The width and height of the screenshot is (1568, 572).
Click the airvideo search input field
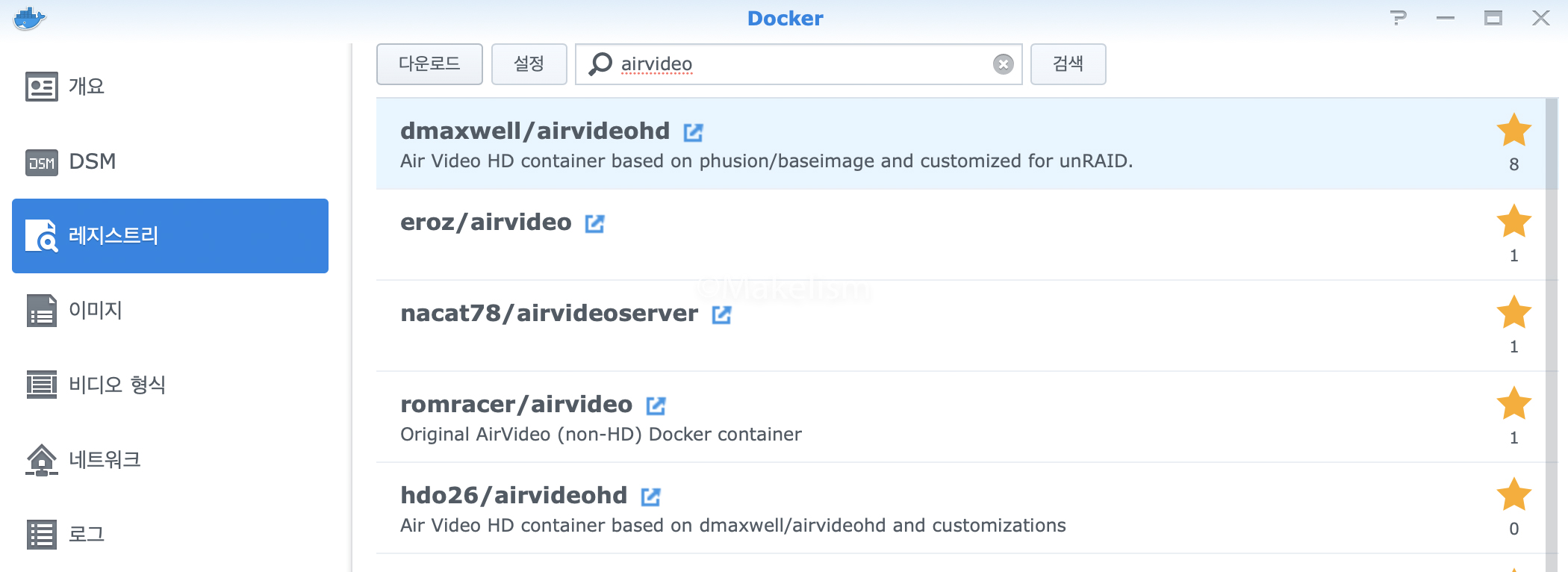[x=798, y=64]
